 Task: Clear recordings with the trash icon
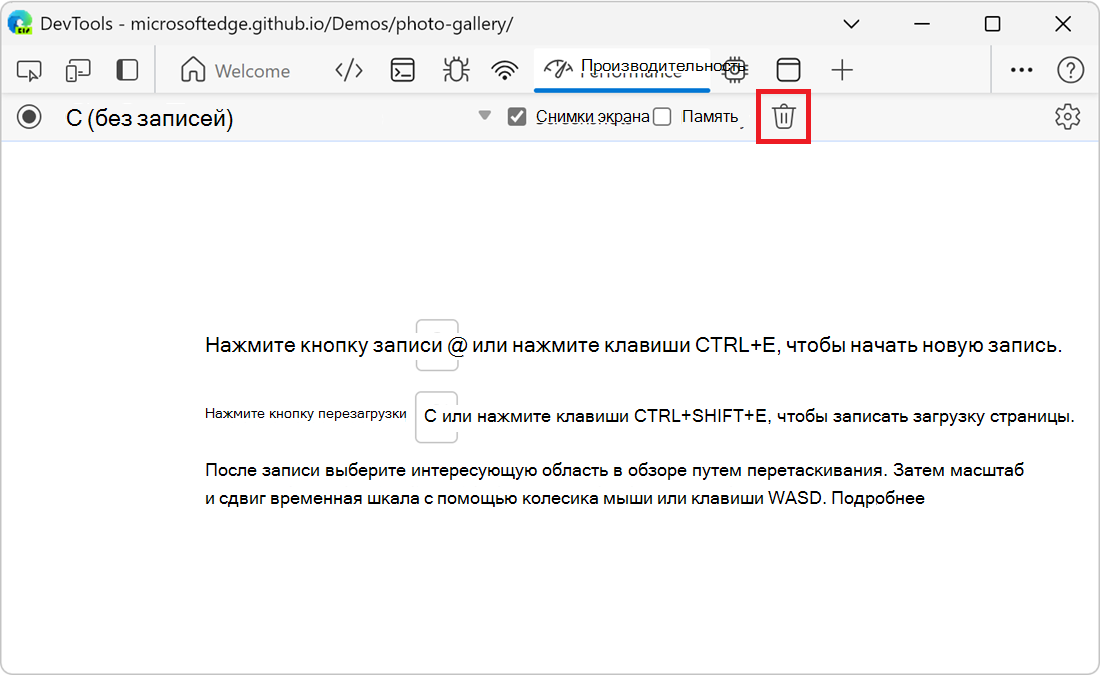click(783, 117)
